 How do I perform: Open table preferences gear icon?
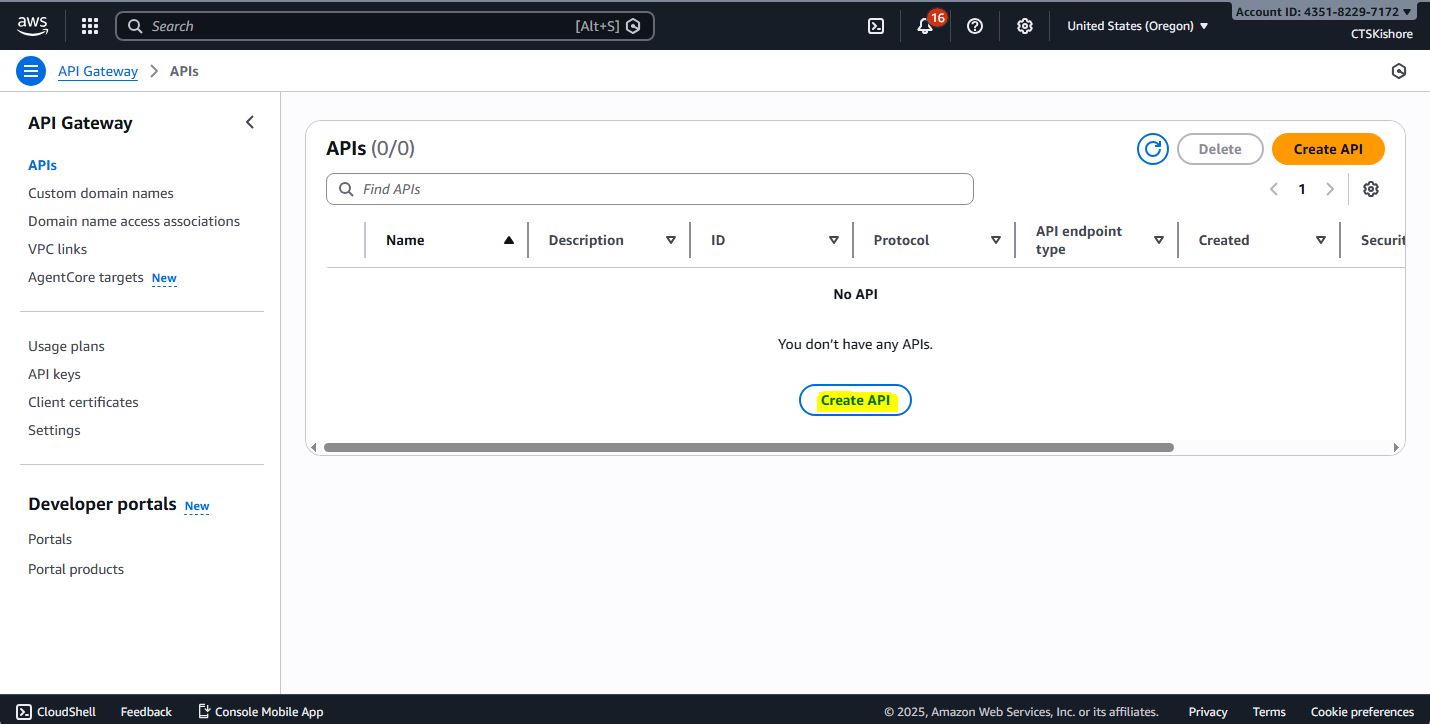(1371, 189)
